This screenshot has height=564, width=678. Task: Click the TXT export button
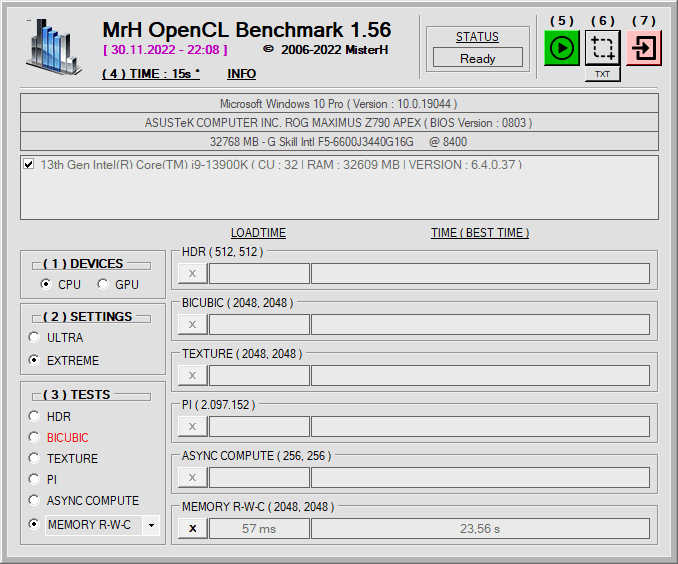pos(602,74)
